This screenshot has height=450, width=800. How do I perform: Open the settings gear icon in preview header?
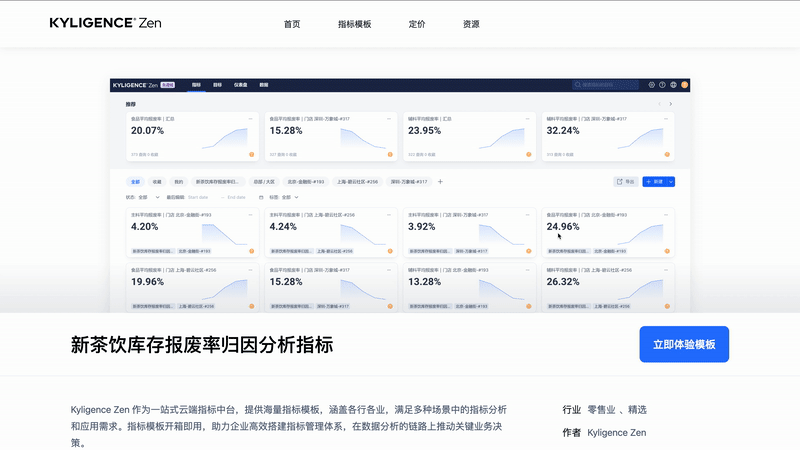coord(652,85)
